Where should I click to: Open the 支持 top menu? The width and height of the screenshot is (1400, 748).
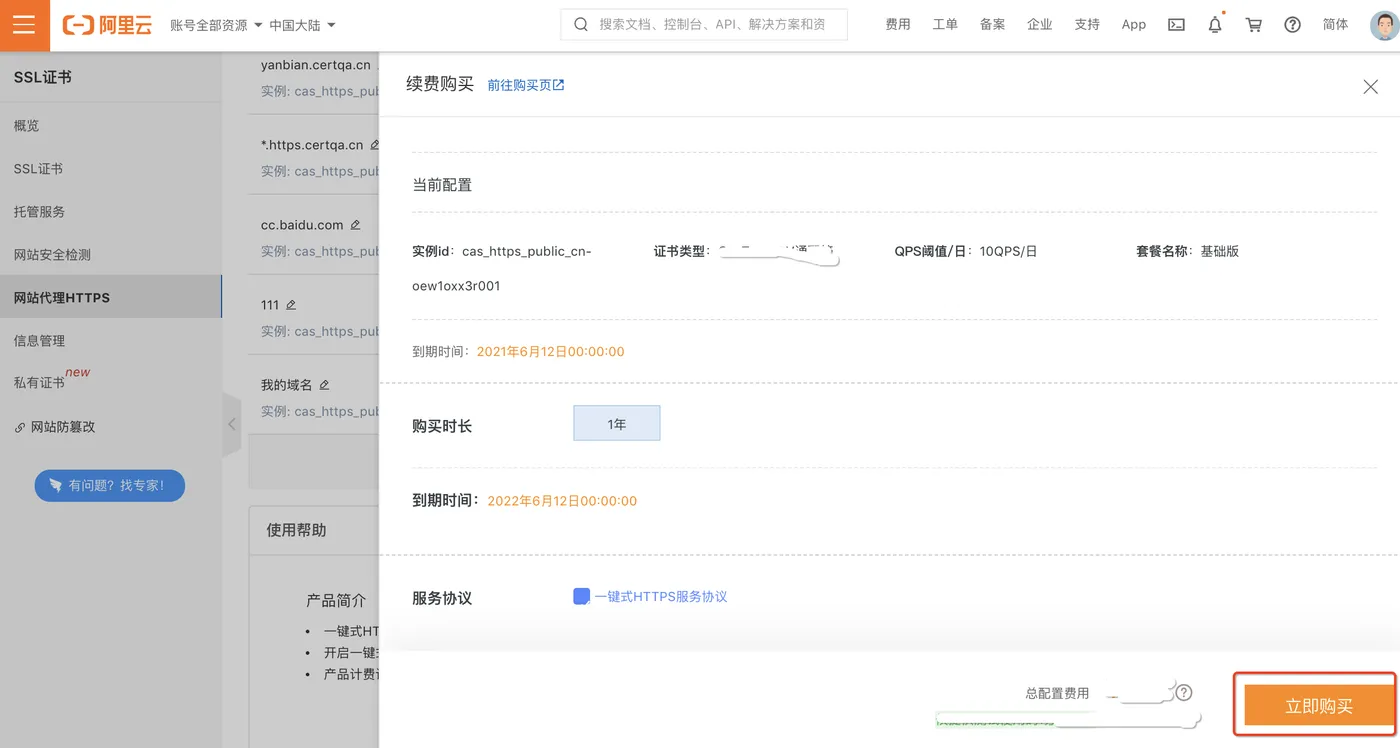coord(1087,25)
